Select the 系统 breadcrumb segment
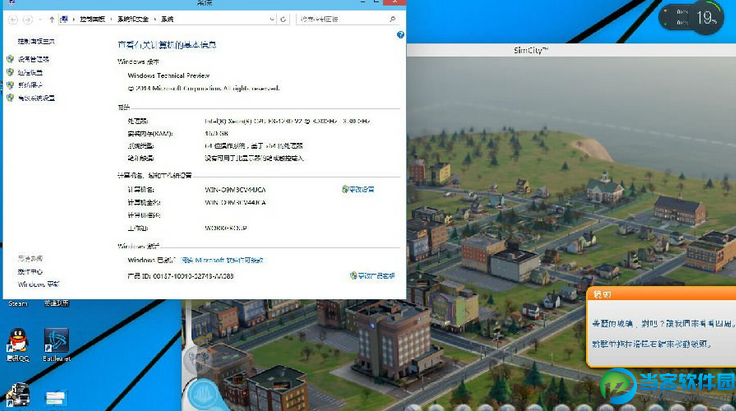Viewport: 736px width, 411px height. pos(167,19)
